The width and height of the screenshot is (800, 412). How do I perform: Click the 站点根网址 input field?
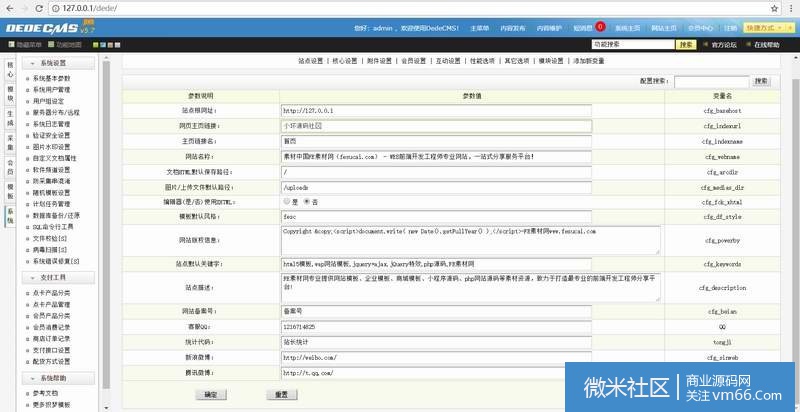436,110
